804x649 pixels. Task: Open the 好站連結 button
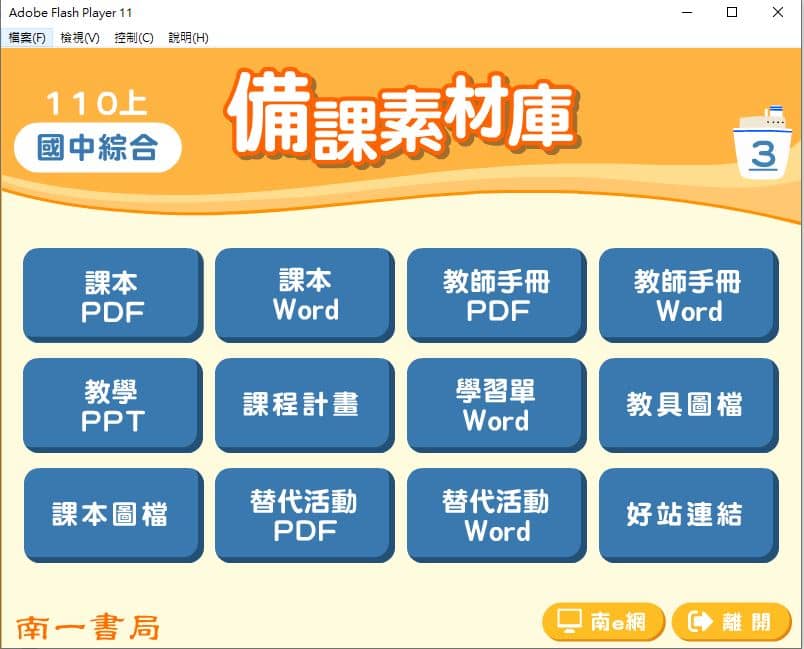pos(689,515)
